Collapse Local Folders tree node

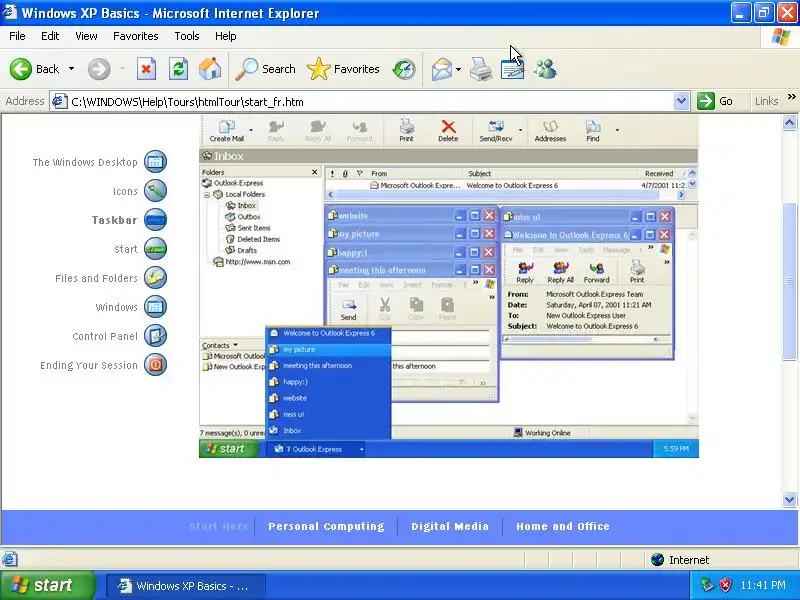207,195
